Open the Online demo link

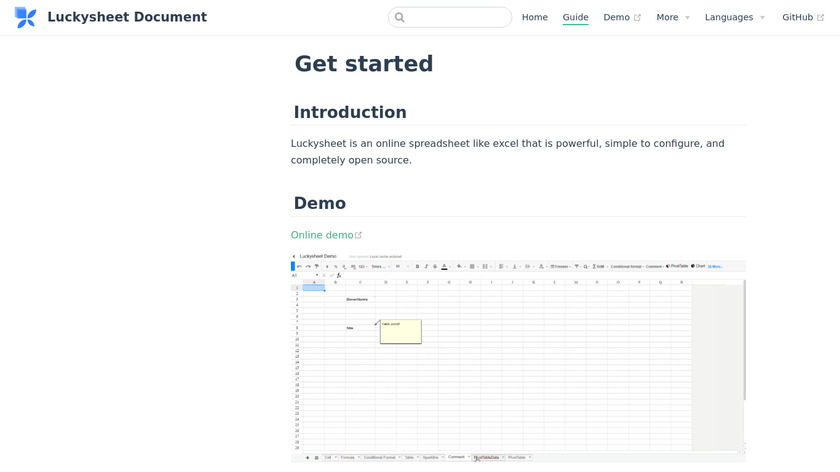pyautogui.click(x=322, y=235)
